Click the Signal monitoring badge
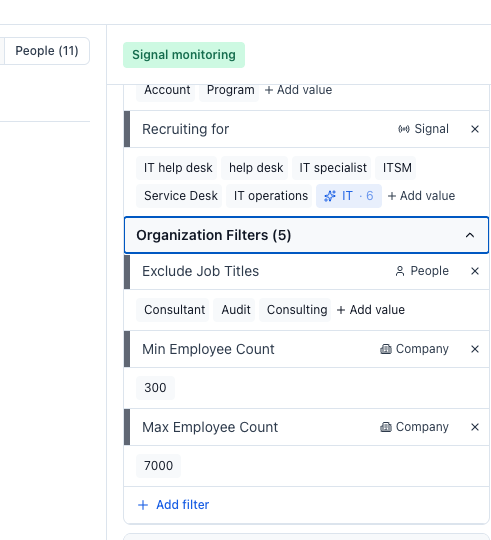 point(184,55)
